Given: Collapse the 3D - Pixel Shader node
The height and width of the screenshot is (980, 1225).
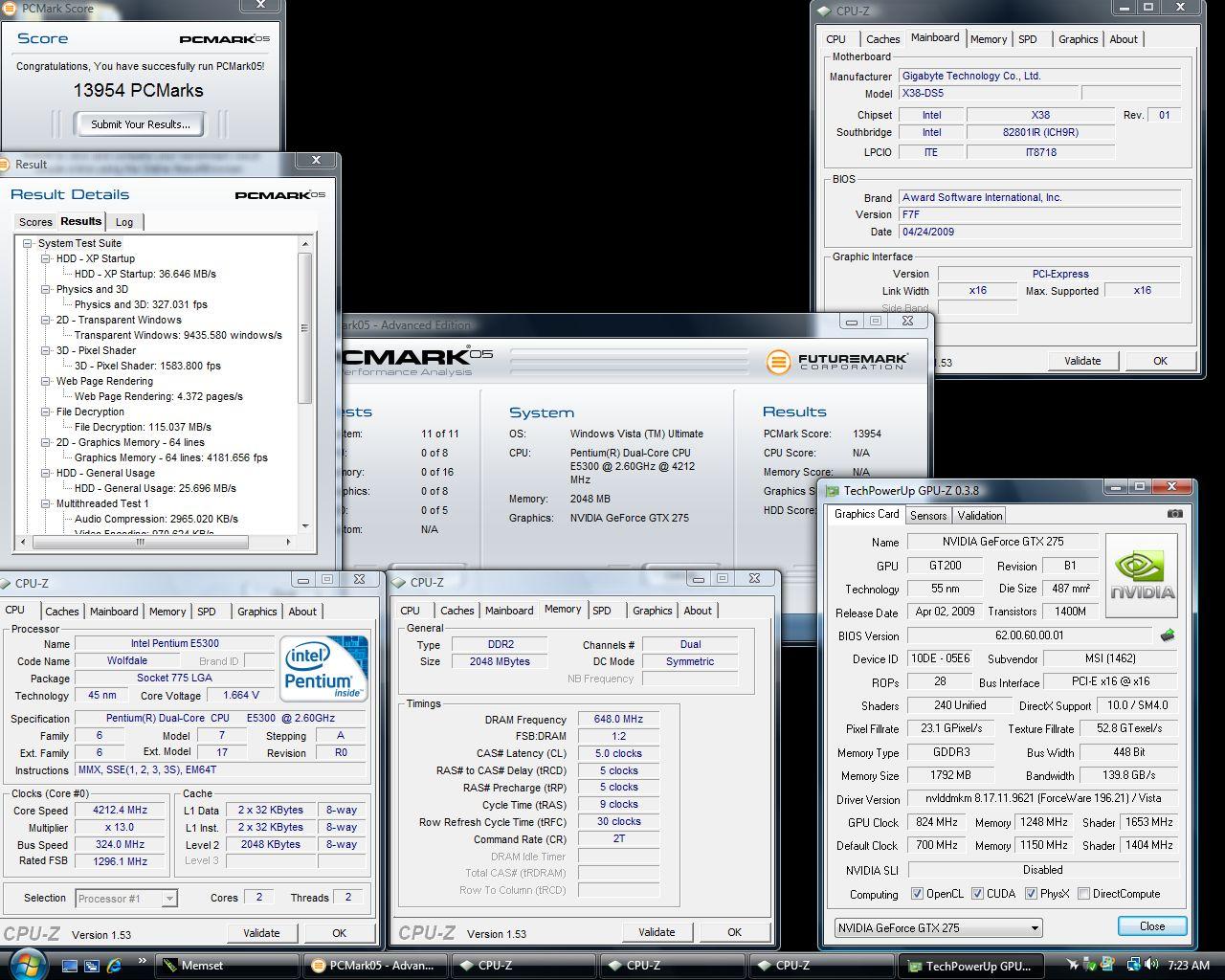Looking at the screenshot, I should point(46,350).
